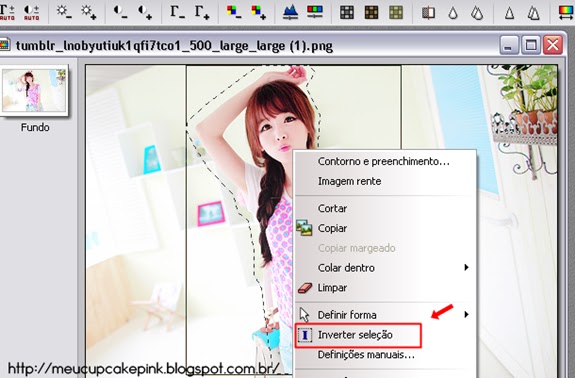Viewport: 575px width, 378px height.
Task: Increase brightness with sun plus icon
Action: (x=88, y=12)
